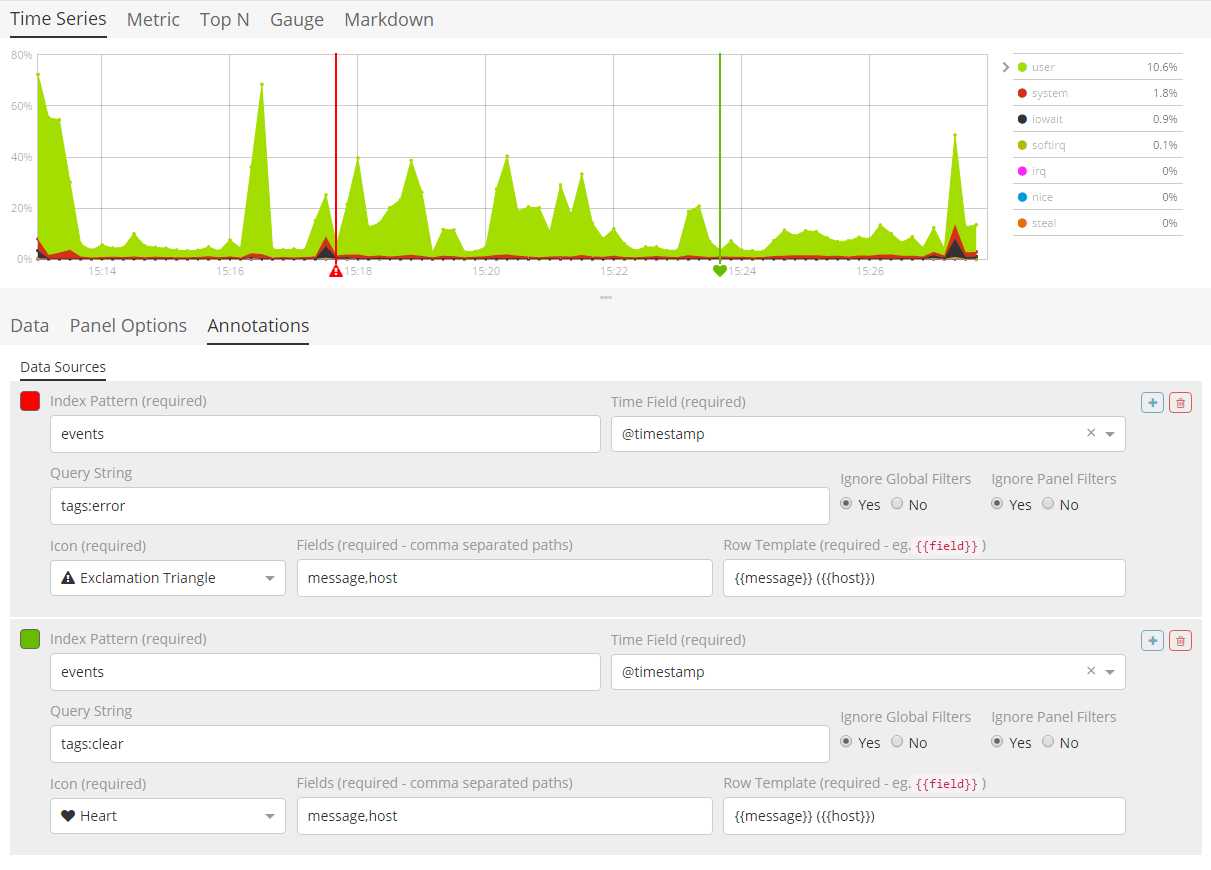
Task: Clear the first Time Field selection with X
Action: [1091, 434]
